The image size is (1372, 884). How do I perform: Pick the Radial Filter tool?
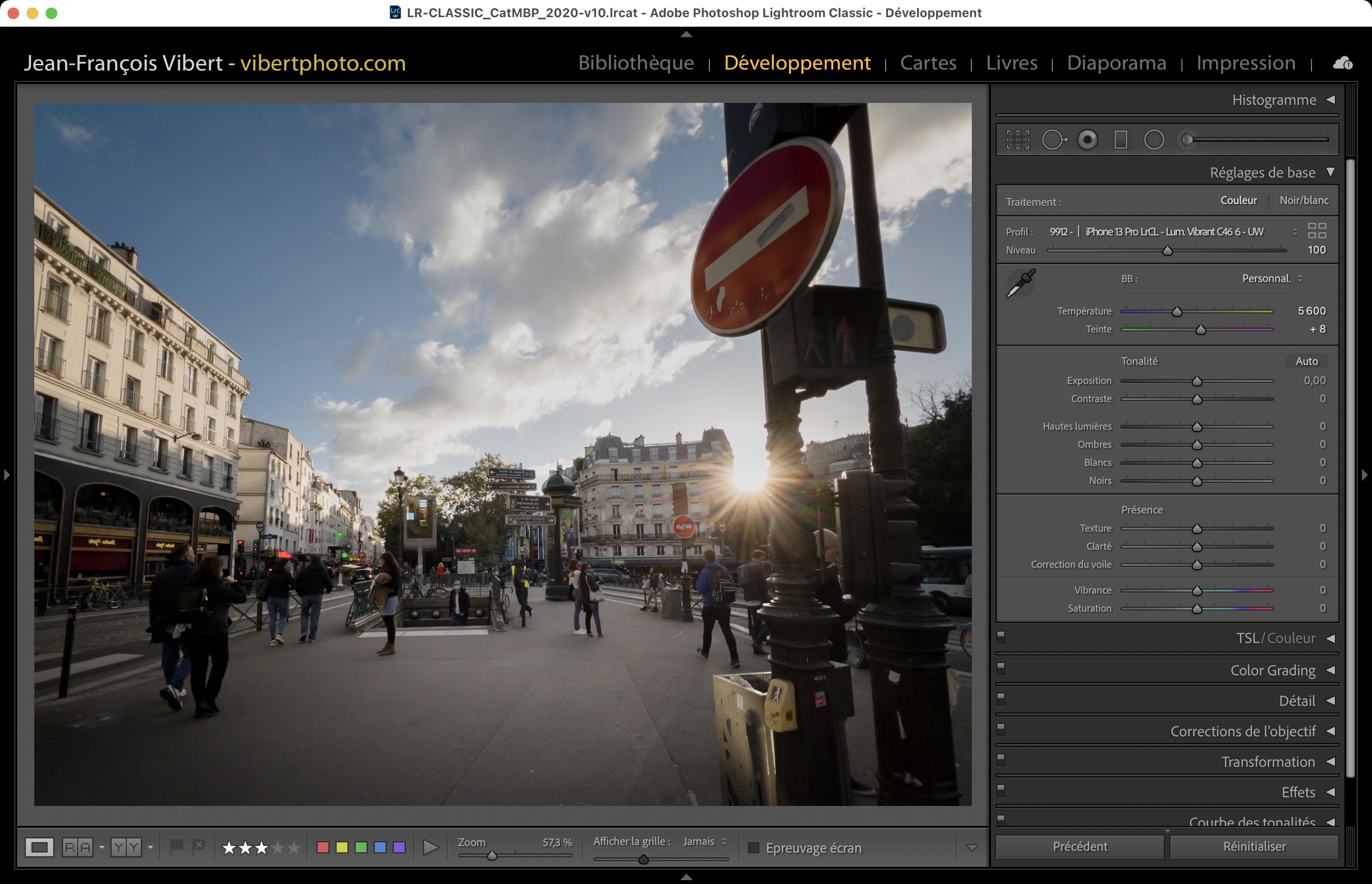tap(1154, 140)
